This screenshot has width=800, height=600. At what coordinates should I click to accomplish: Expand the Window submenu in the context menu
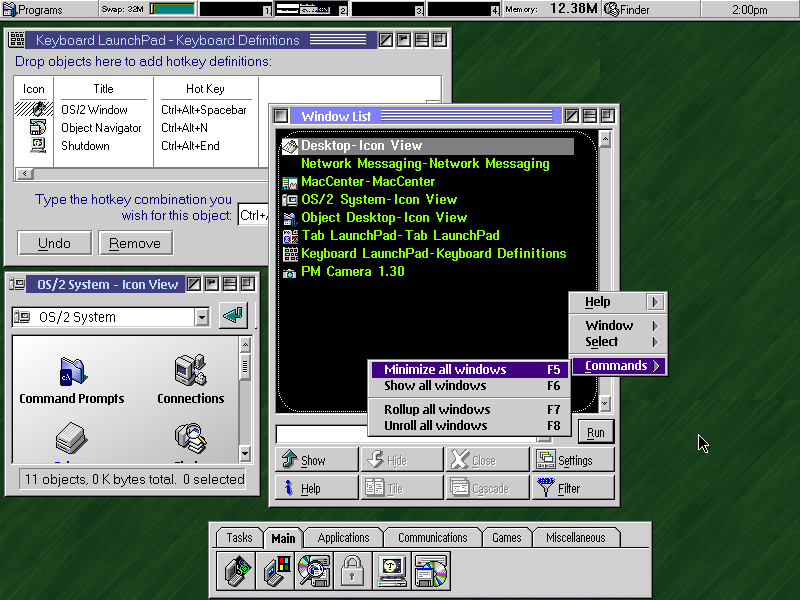coord(618,326)
